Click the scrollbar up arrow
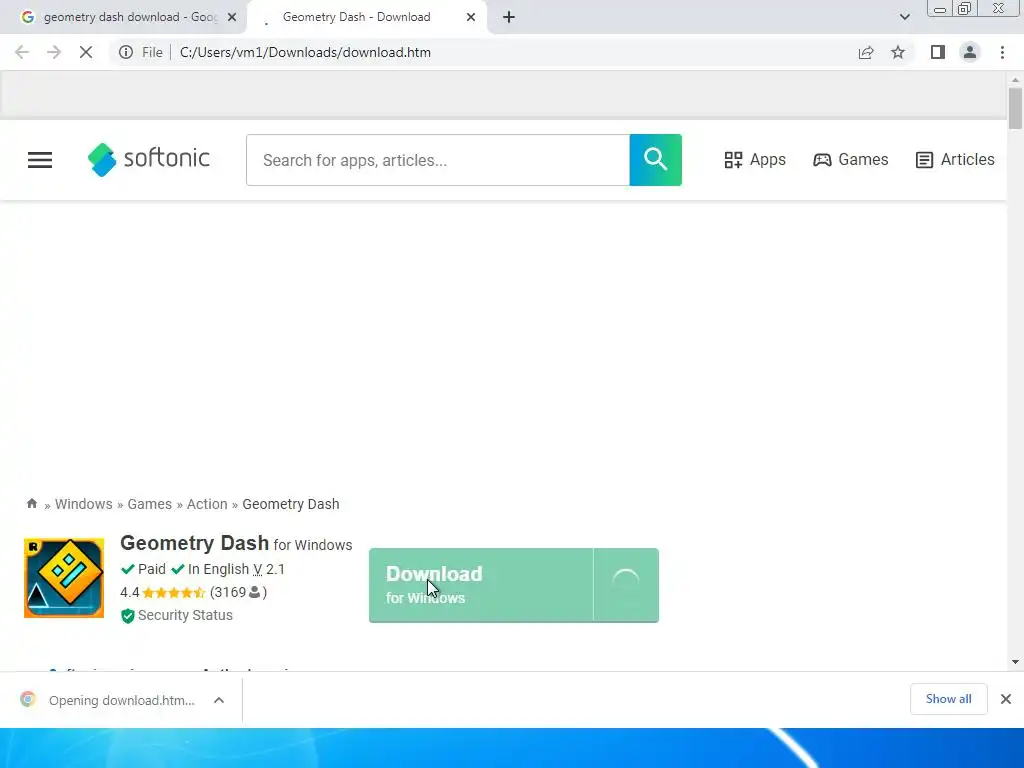 pos(1015,80)
